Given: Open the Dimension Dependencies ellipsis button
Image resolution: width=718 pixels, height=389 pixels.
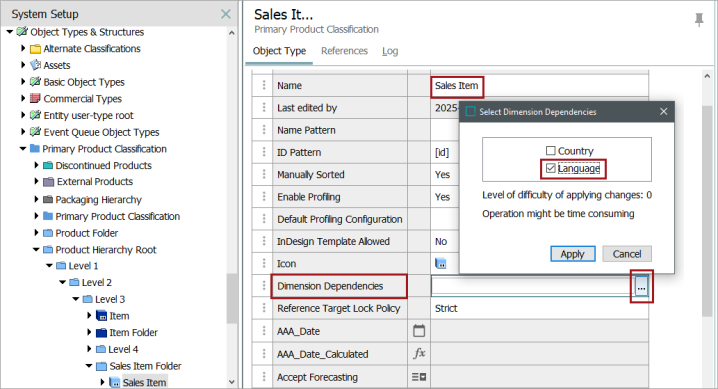Looking at the screenshot, I should coord(641,286).
